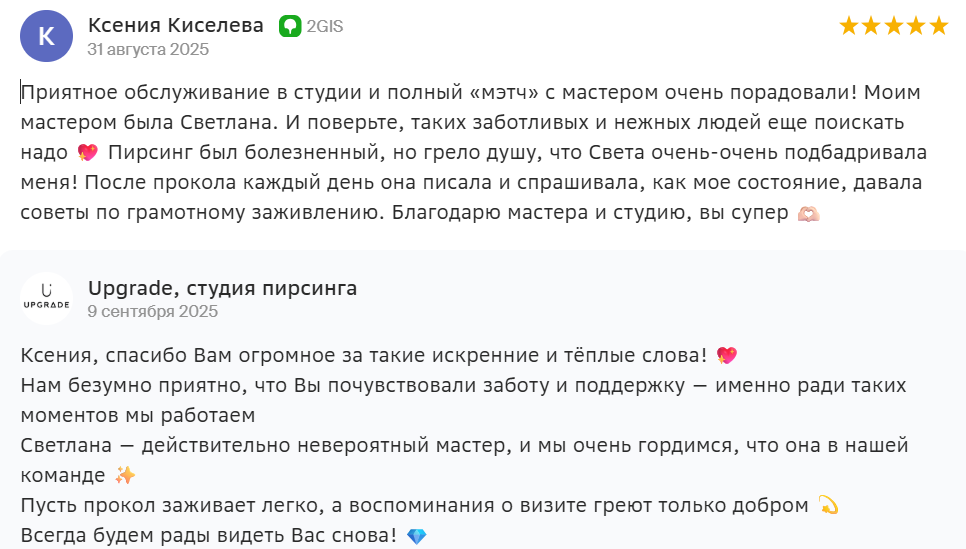Click the review date 31 августа 2025
The height and width of the screenshot is (549, 966).
[148, 49]
